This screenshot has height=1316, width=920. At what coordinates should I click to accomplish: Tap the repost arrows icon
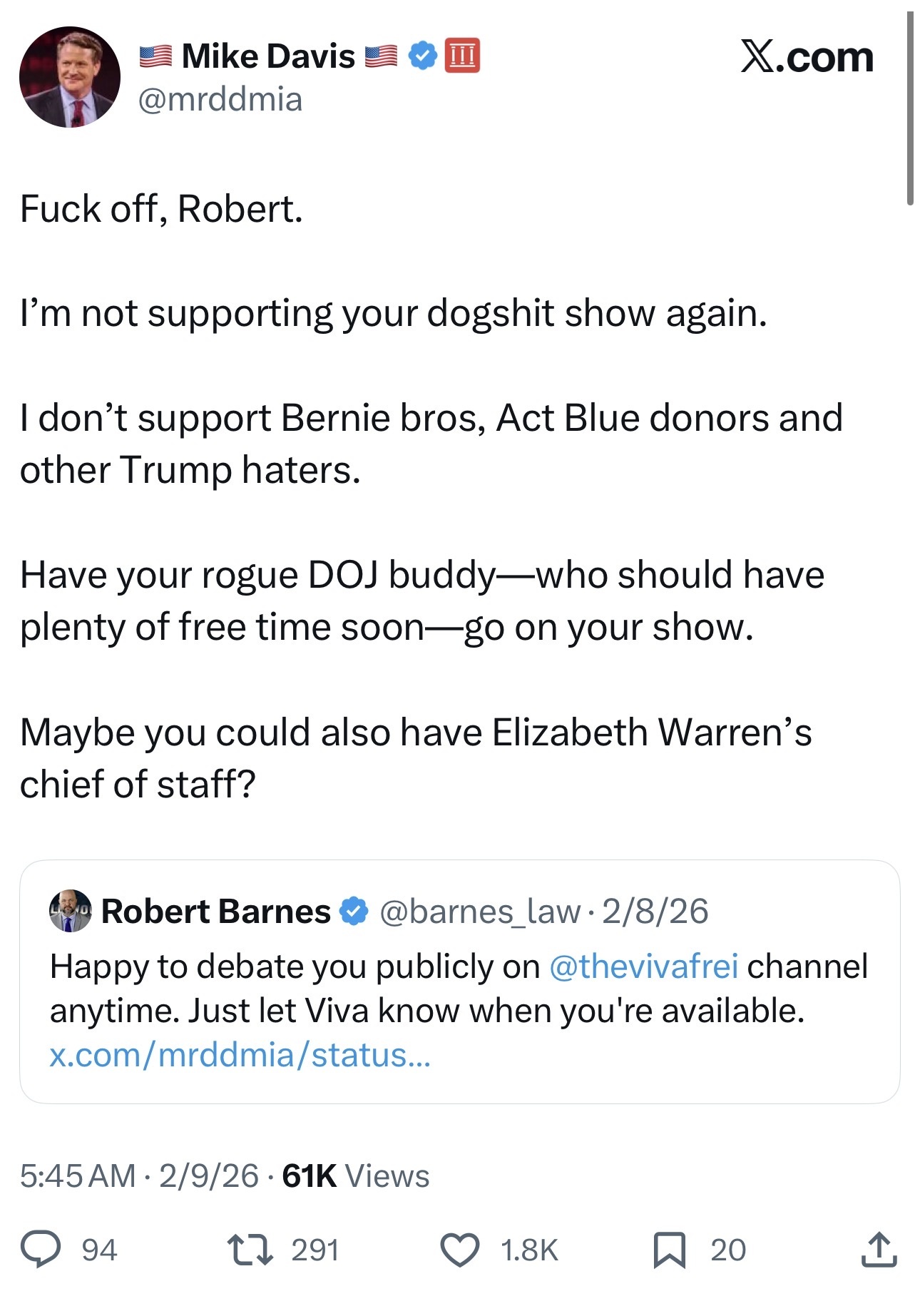pos(250,1250)
